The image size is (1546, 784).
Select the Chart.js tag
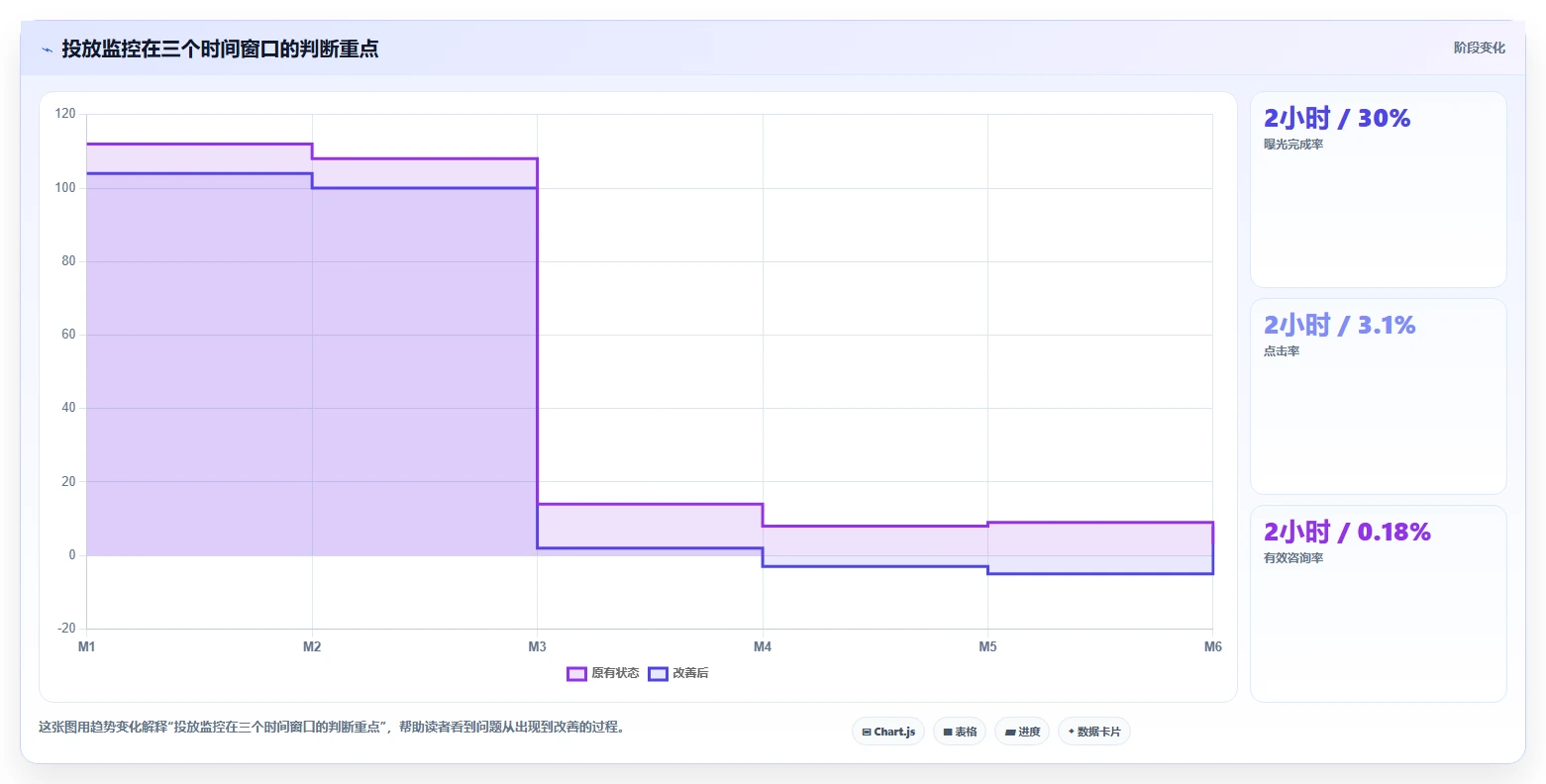point(888,732)
